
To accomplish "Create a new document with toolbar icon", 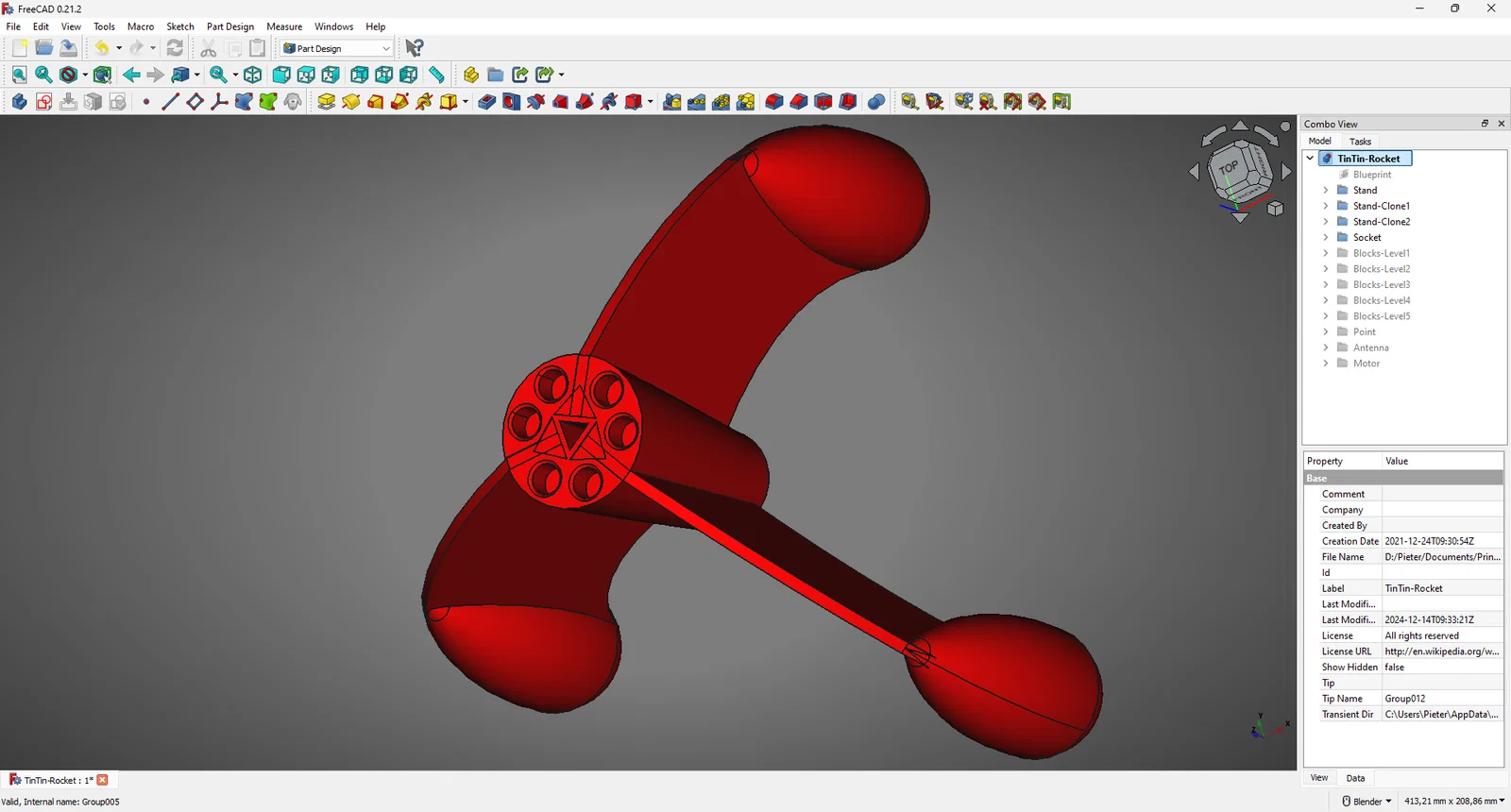I will coord(19,48).
